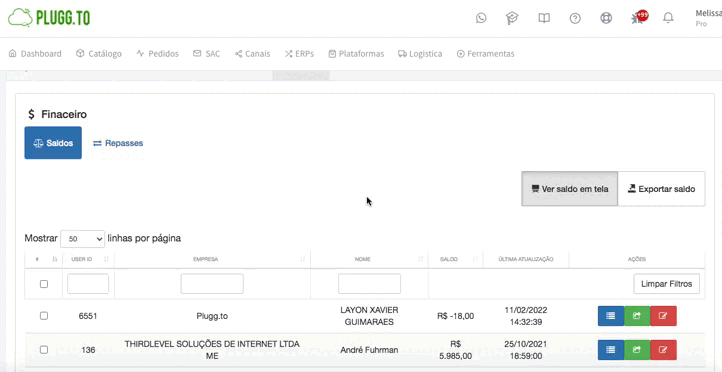
Task: Click green share button for Plugg.to row
Action: (x=637, y=316)
